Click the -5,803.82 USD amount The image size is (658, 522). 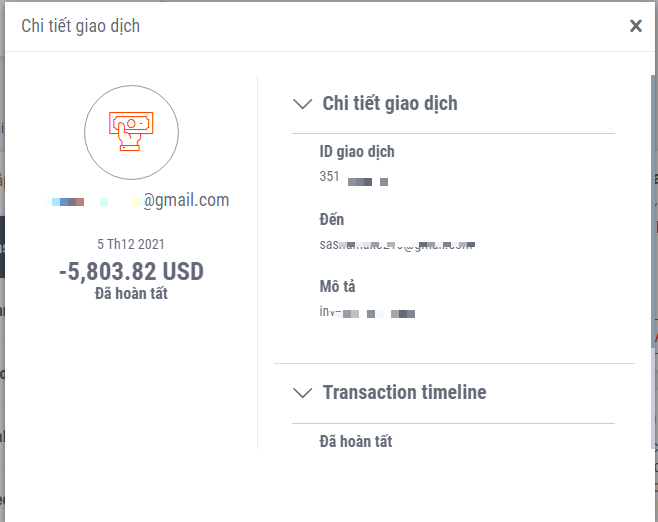(132, 270)
